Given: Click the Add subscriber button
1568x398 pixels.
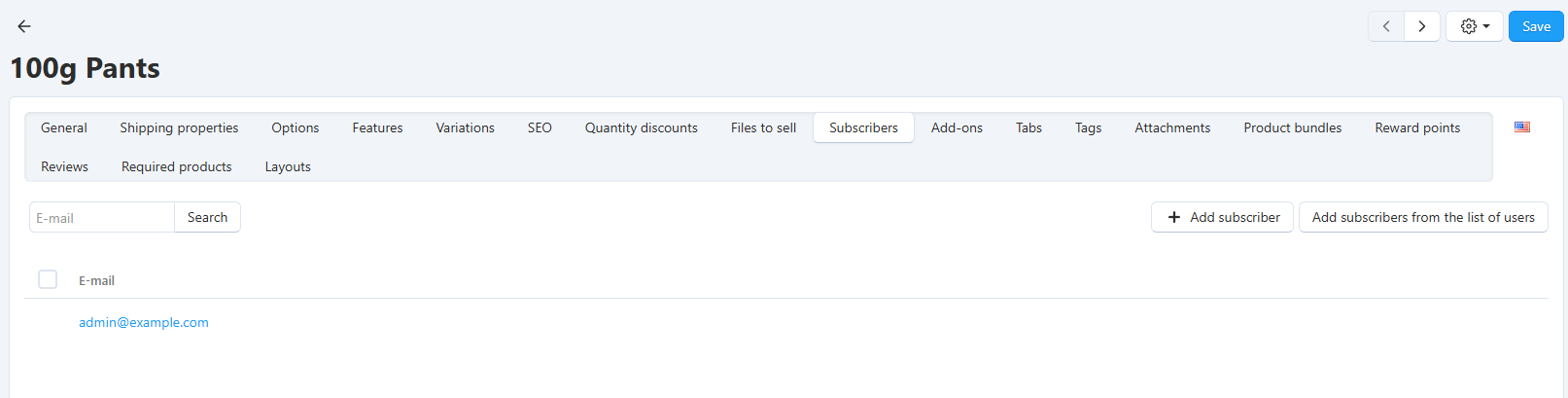Looking at the screenshot, I should (1222, 217).
